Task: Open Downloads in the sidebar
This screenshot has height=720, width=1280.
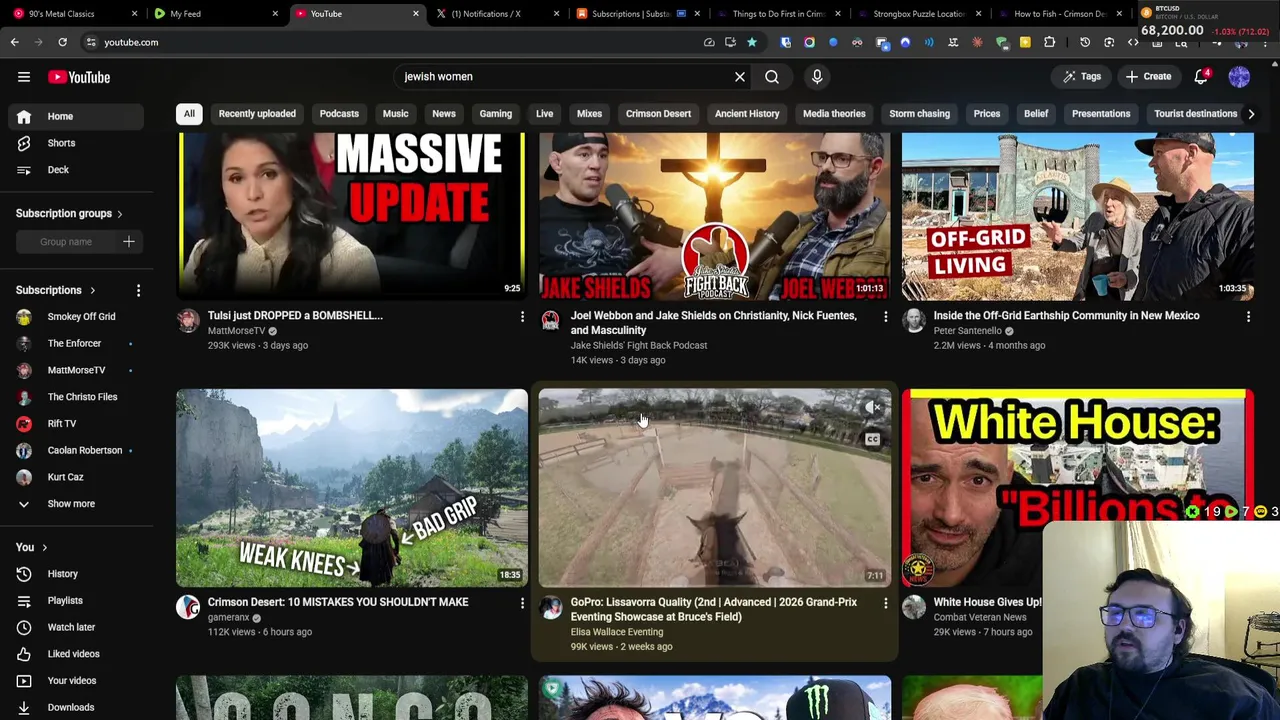Action: [x=76, y=707]
